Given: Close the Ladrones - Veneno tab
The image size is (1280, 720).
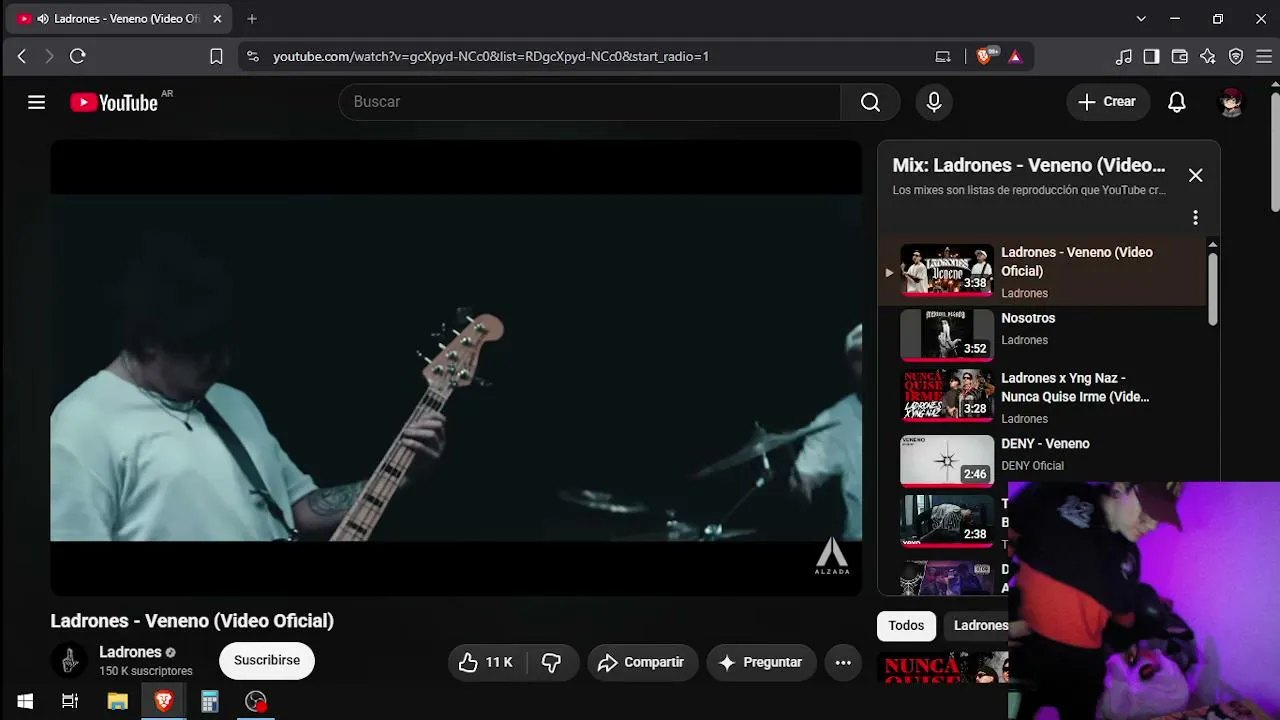Looking at the screenshot, I should click(x=217, y=18).
